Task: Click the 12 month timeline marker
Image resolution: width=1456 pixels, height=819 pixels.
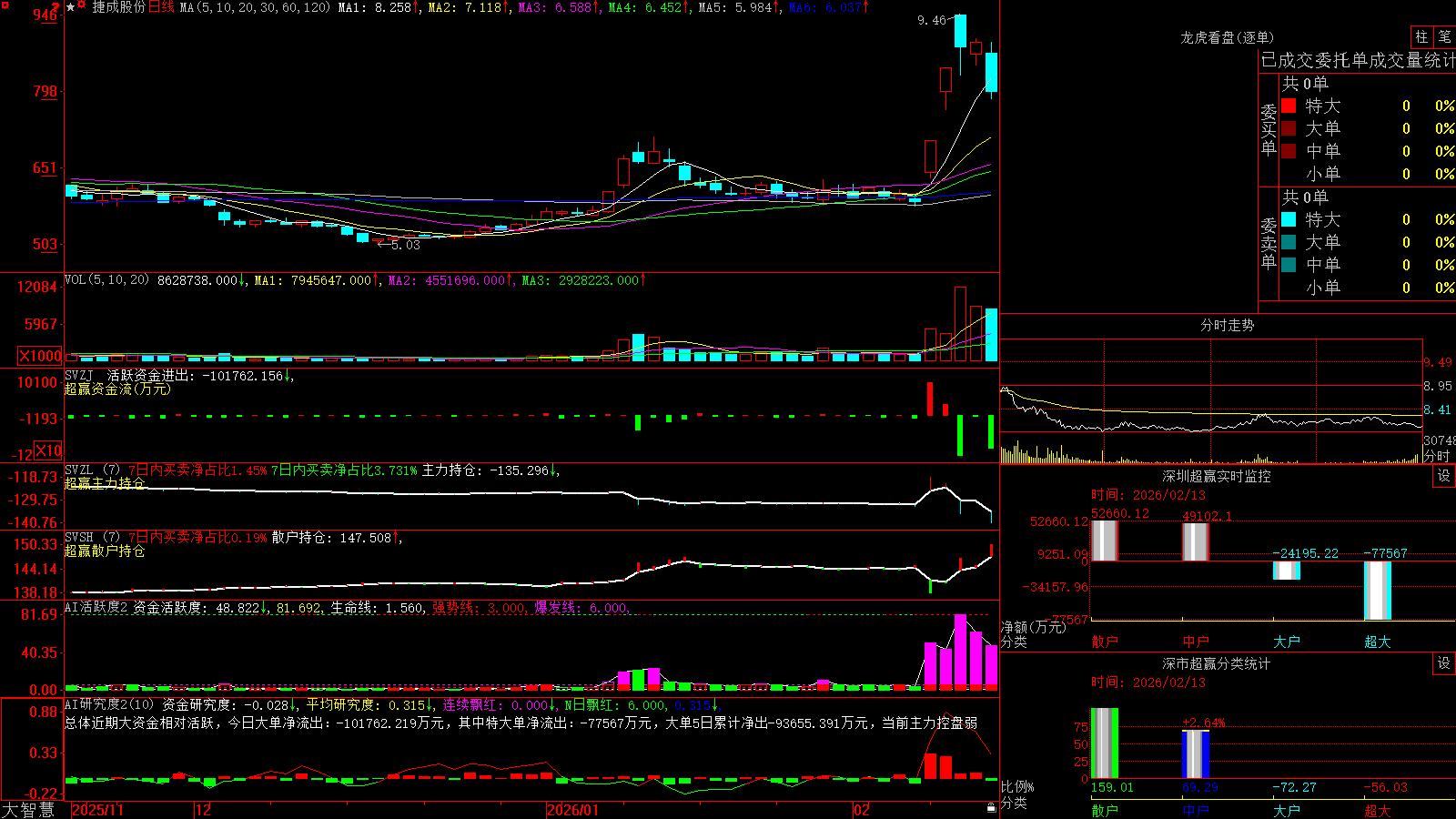Action: tap(204, 810)
